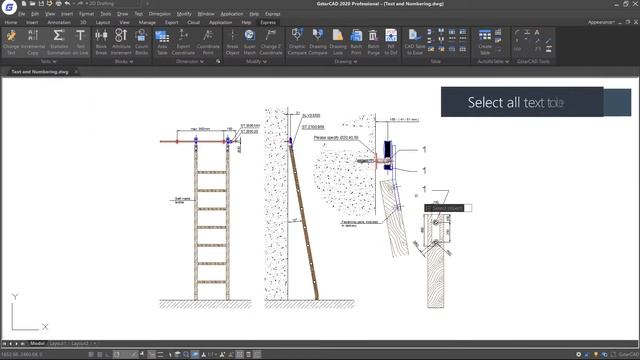Open the Dimension panel dialog launcher arrow
The width and height of the screenshot is (640, 360).
pos(218,62)
